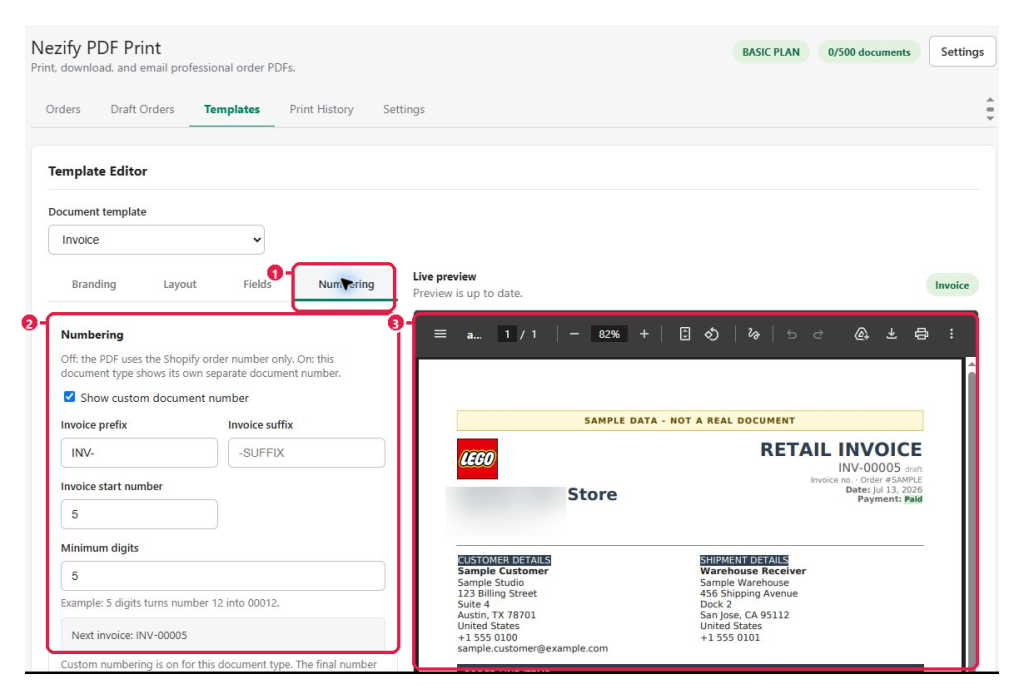Switch to the Layout tab
This screenshot has height=699, width=1024.
point(180,284)
